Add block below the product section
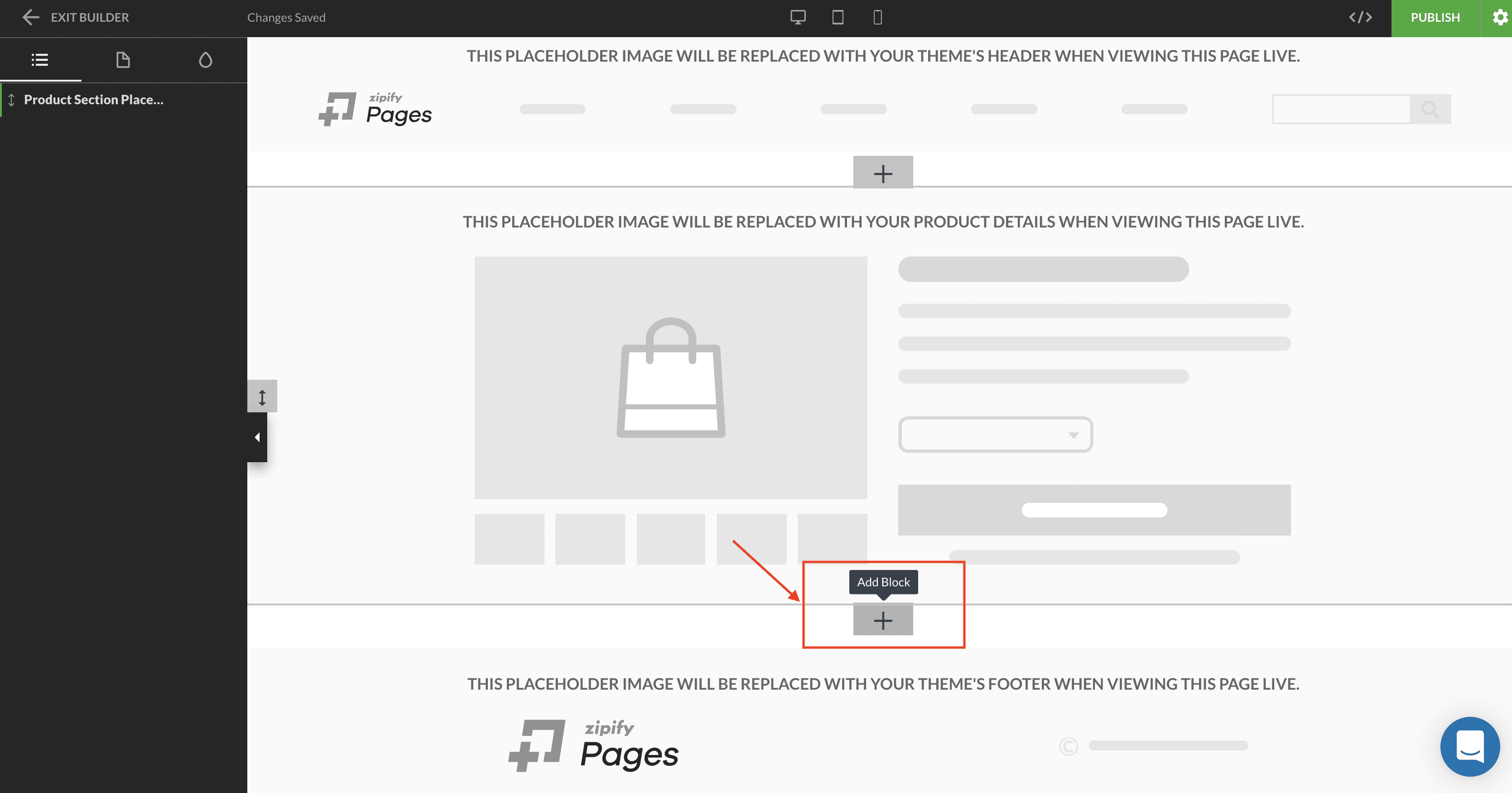 point(883,620)
